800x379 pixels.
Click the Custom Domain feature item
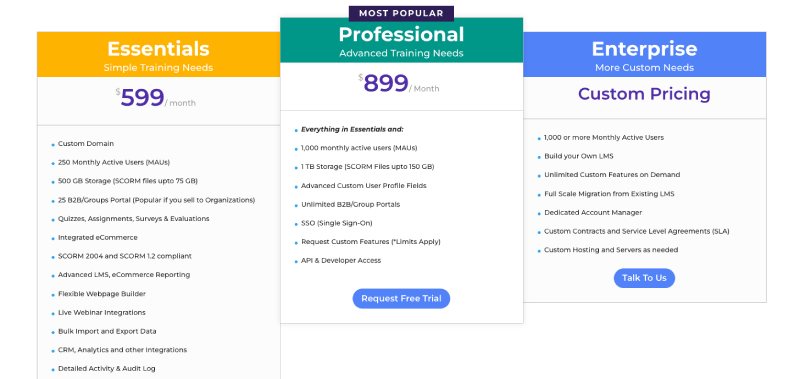(x=86, y=144)
